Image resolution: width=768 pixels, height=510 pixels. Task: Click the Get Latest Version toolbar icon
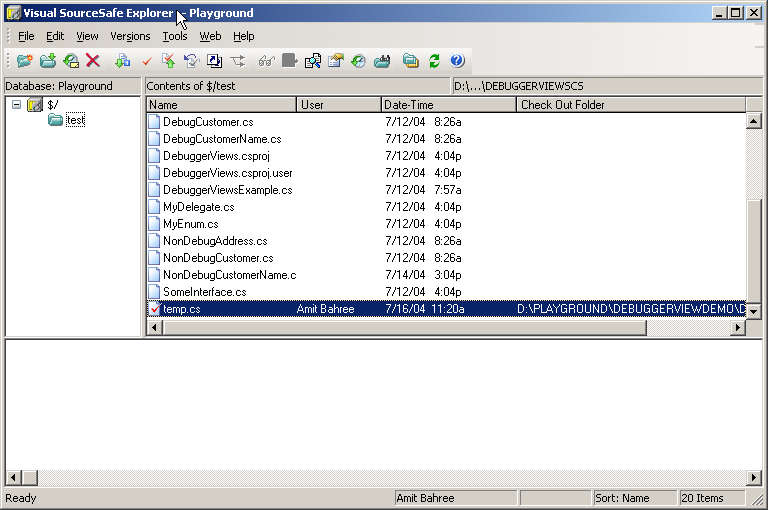click(x=122, y=61)
